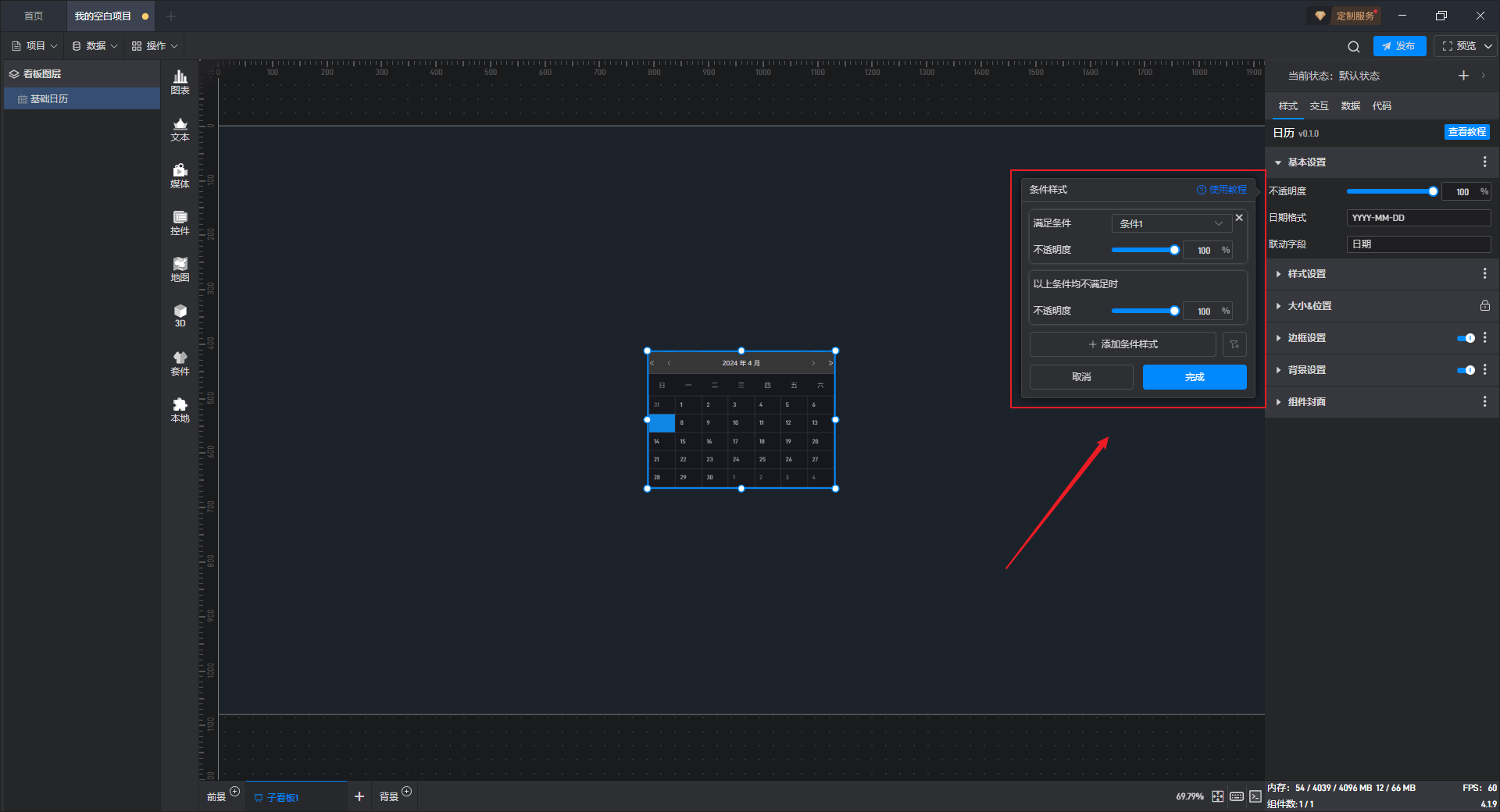Open the 图表 chart components icon

(180, 81)
